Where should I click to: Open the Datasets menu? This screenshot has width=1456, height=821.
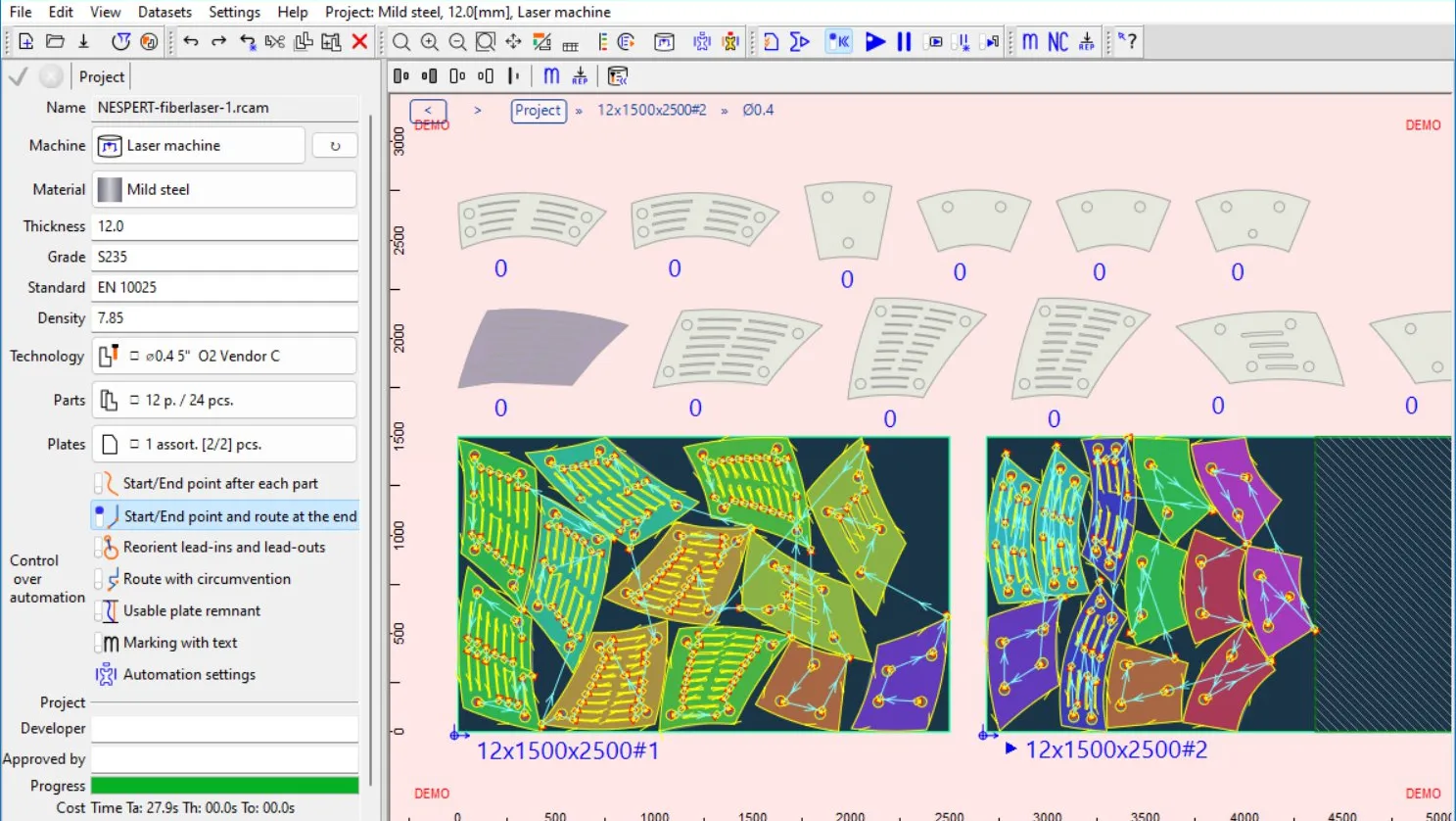[164, 12]
